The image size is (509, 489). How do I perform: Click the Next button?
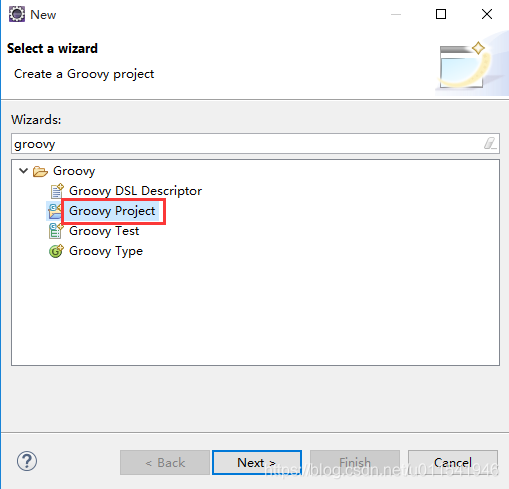coord(257,462)
